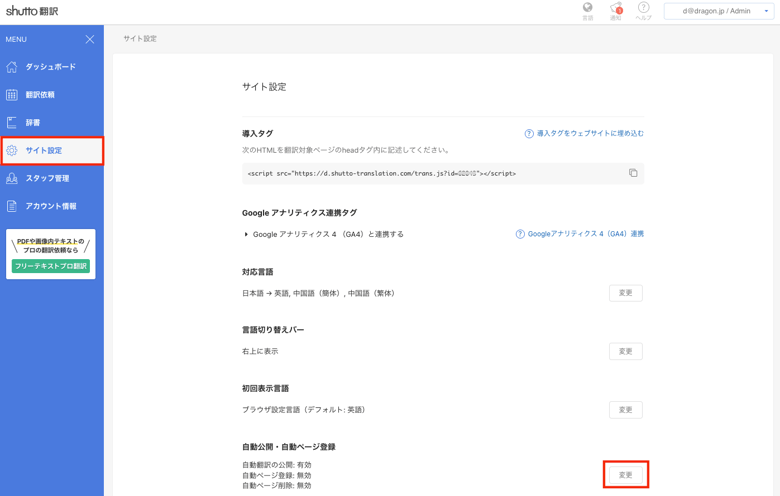Click the 日本語 → 英語 languages text
780x496 pixels.
coord(318,294)
